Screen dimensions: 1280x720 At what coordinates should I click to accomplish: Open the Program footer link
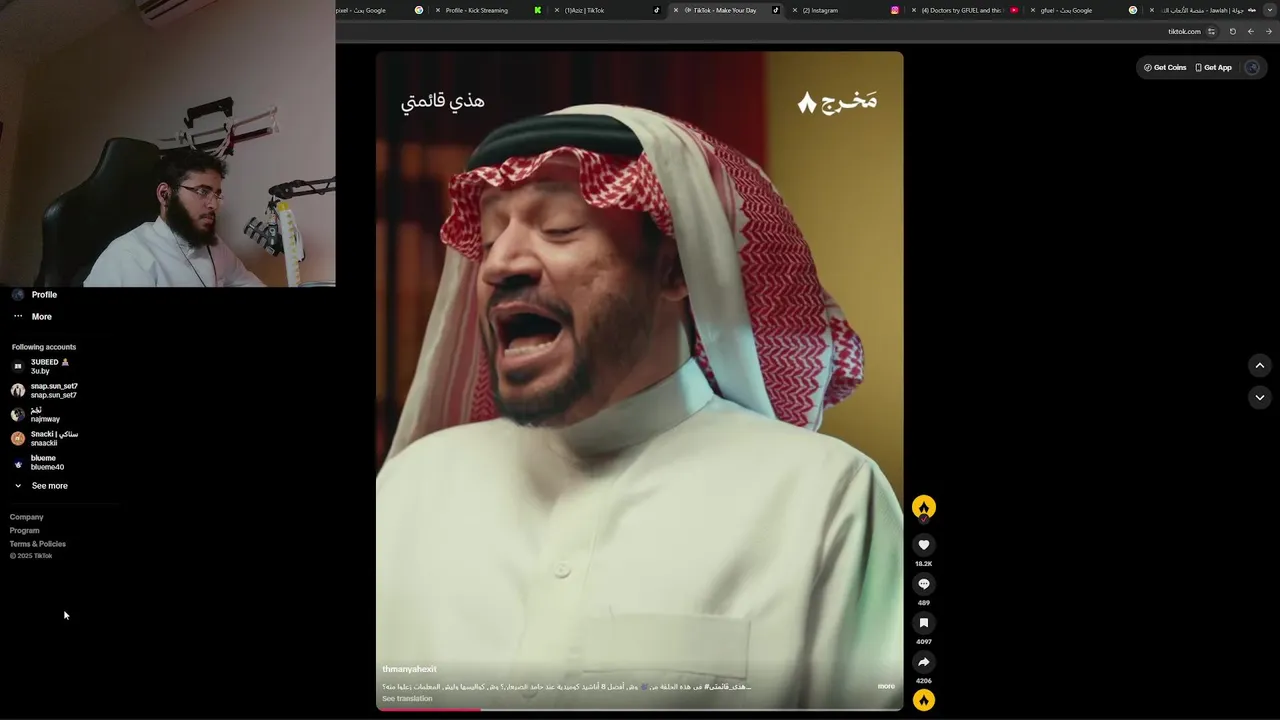25,530
